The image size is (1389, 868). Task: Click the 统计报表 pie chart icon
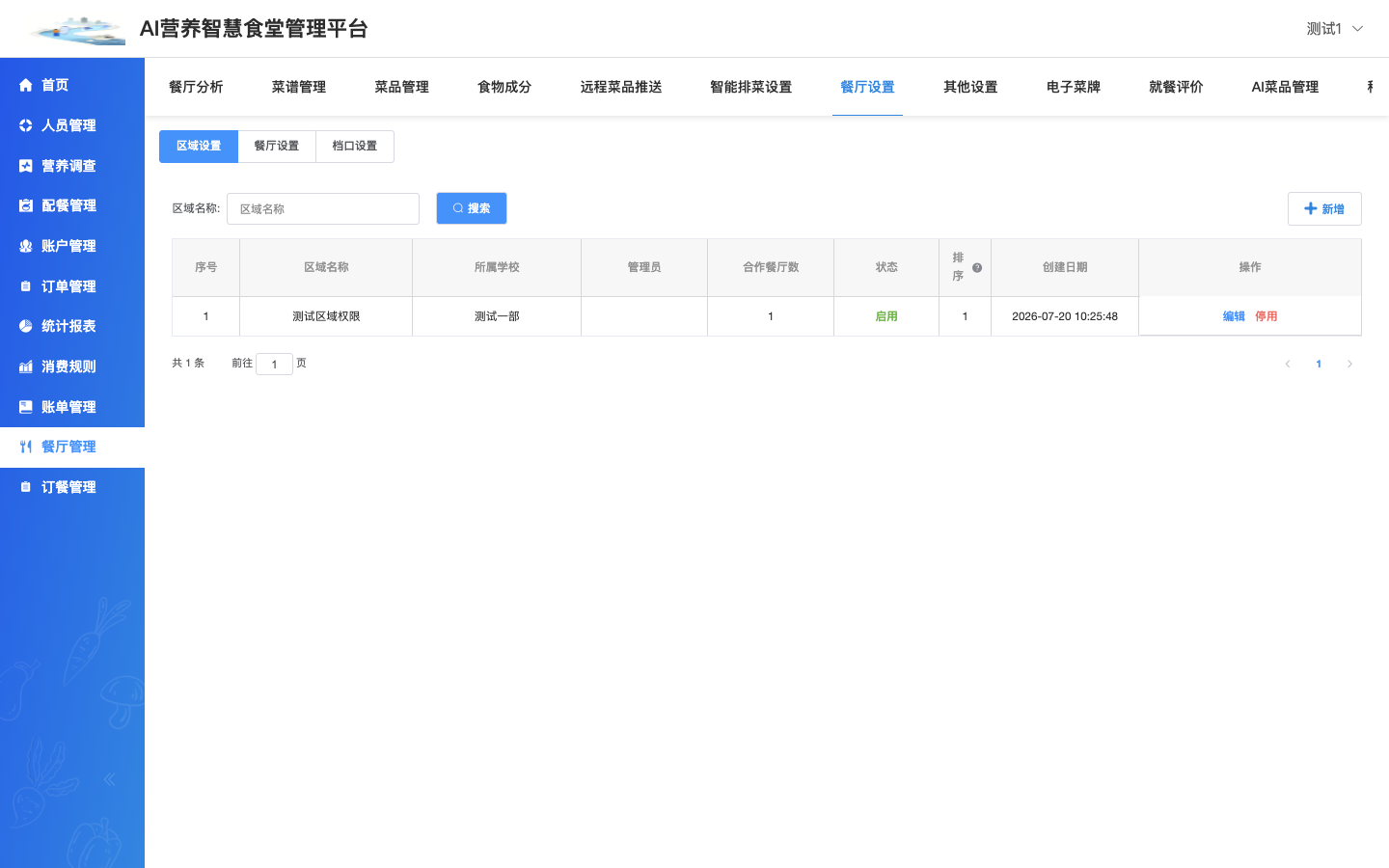[26, 326]
